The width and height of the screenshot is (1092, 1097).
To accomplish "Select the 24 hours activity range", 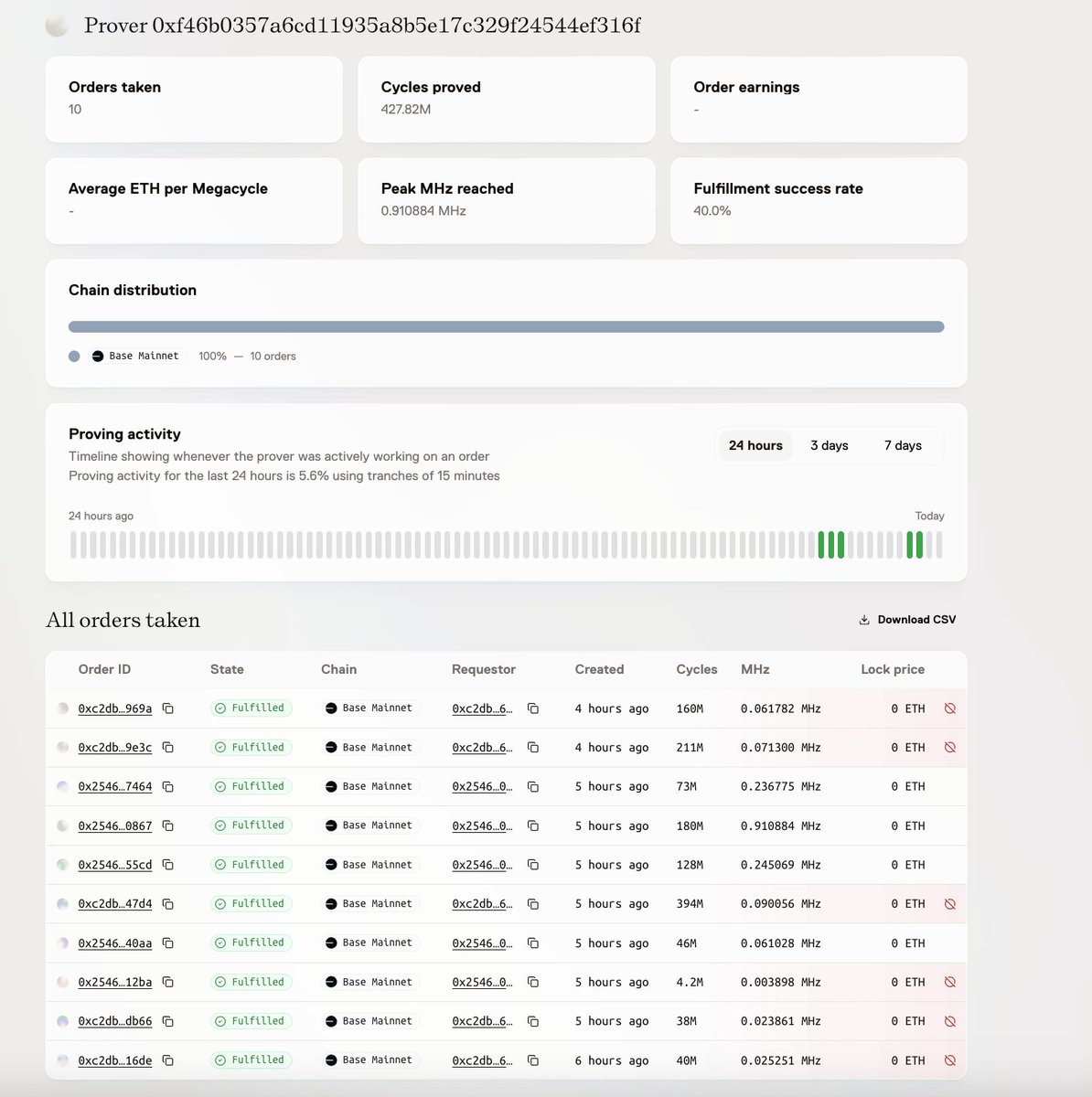I will 755,445.
